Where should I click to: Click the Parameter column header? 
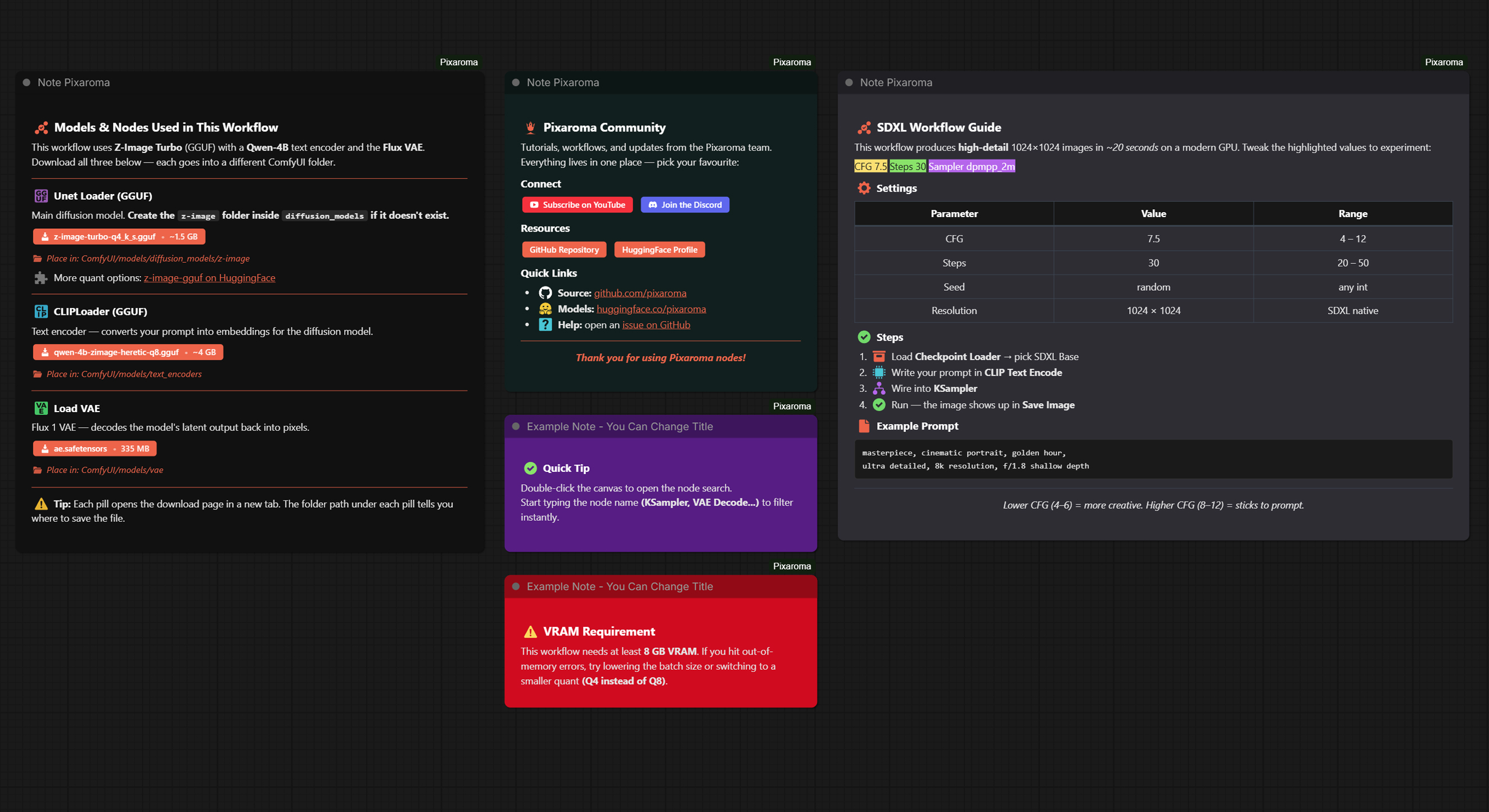tap(954, 214)
